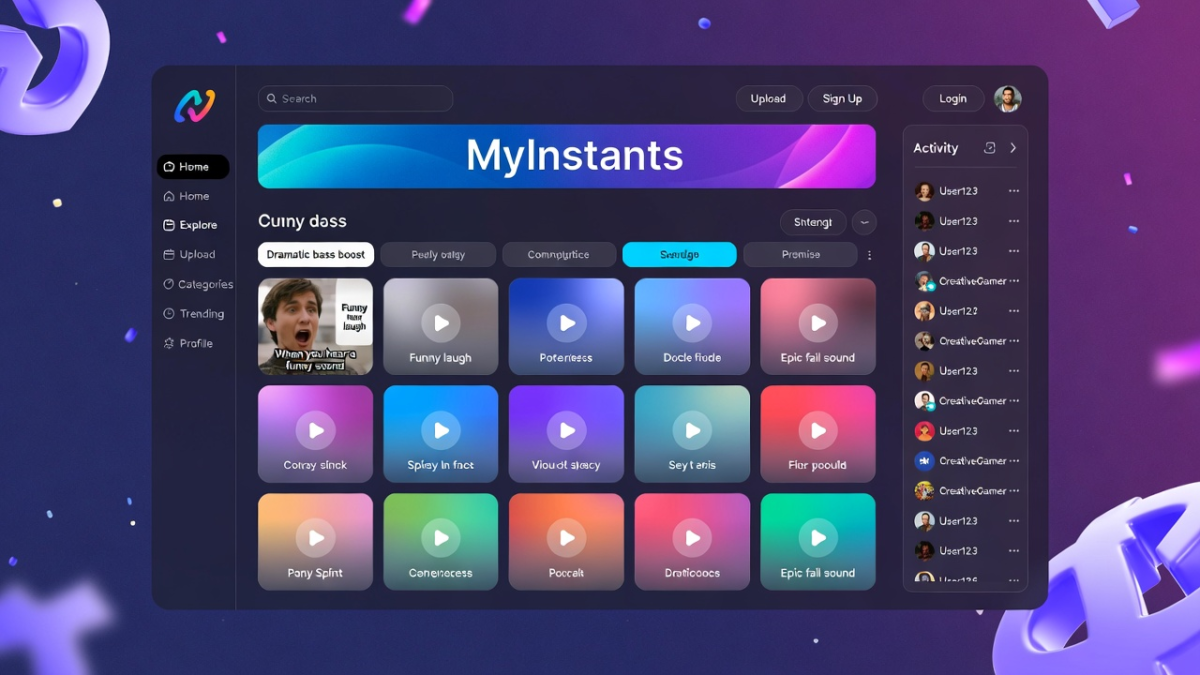This screenshot has height=675, width=1200.
Task: Click inside the Search field
Action: pyautogui.click(x=355, y=98)
